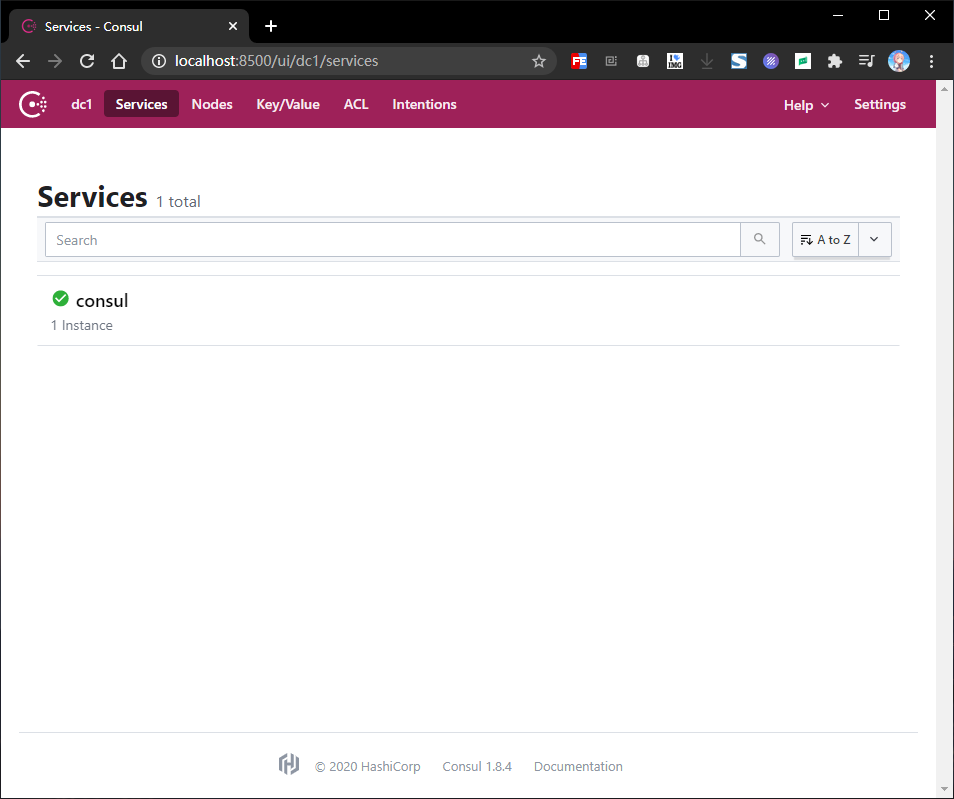Click the blue S extension icon
Screen dimensions: 954x799
point(739,61)
